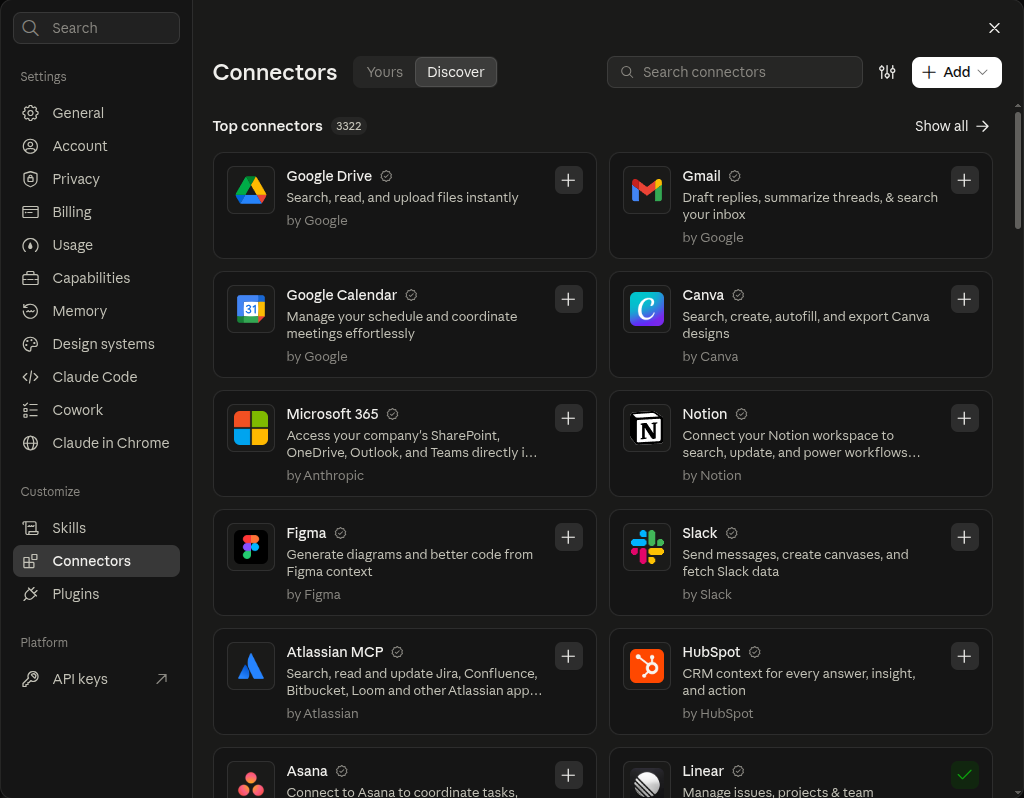Click the vertical scrollbar thumb
The width and height of the screenshot is (1024, 798).
coord(1017,170)
